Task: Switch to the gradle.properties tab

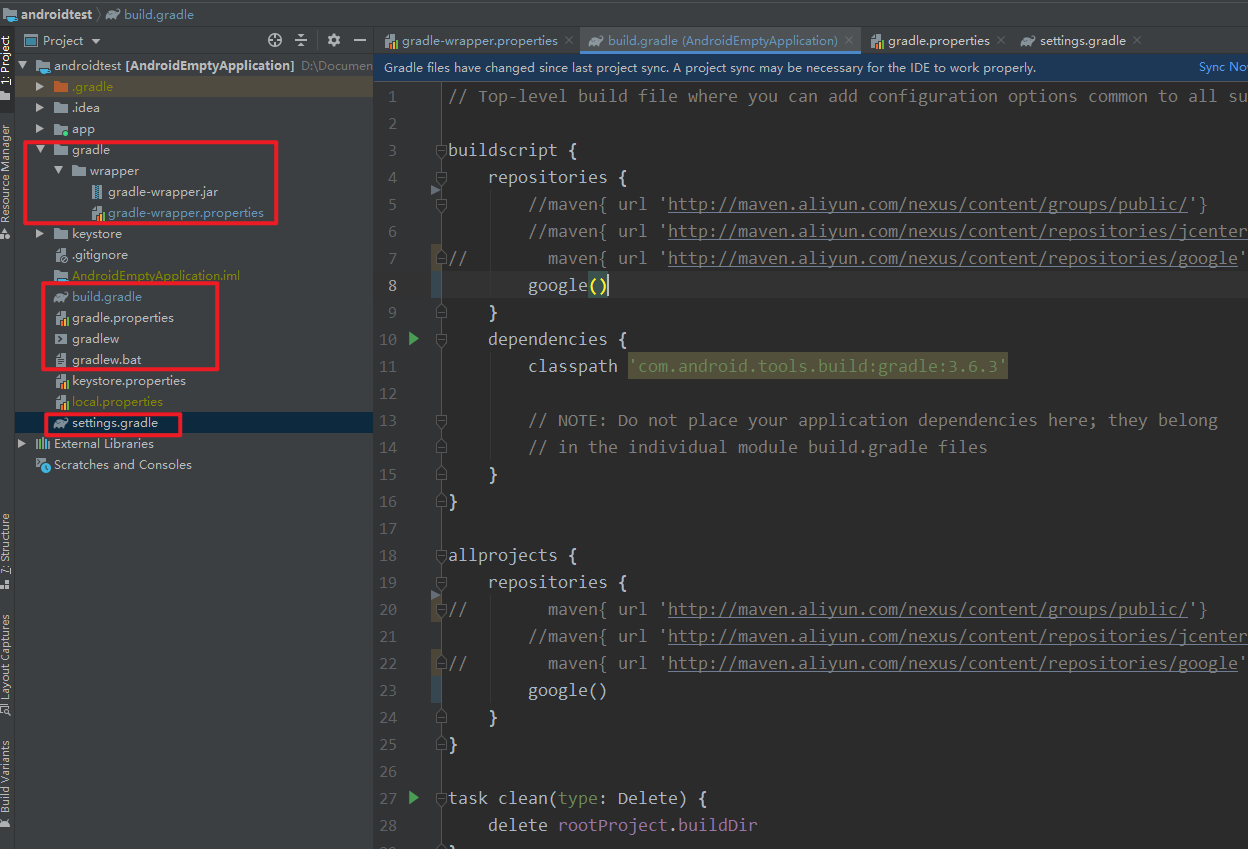Action: click(938, 41)
